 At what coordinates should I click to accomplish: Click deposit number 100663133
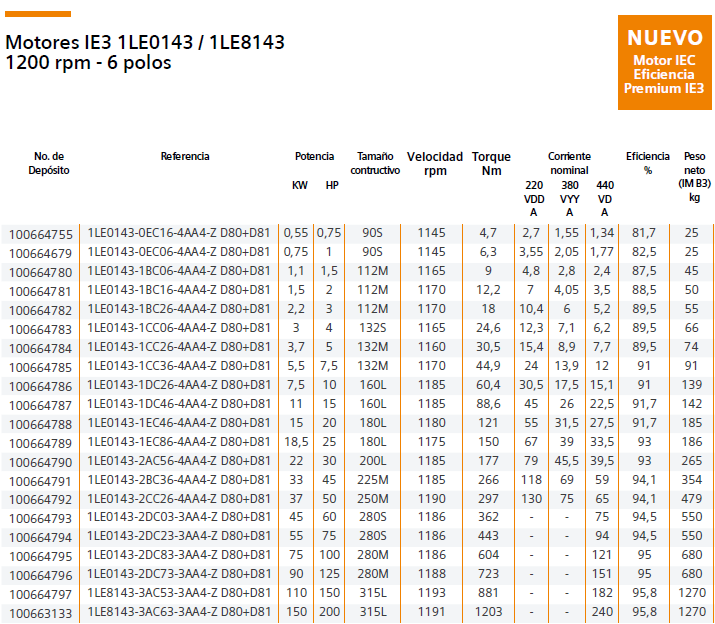point(41,612)
